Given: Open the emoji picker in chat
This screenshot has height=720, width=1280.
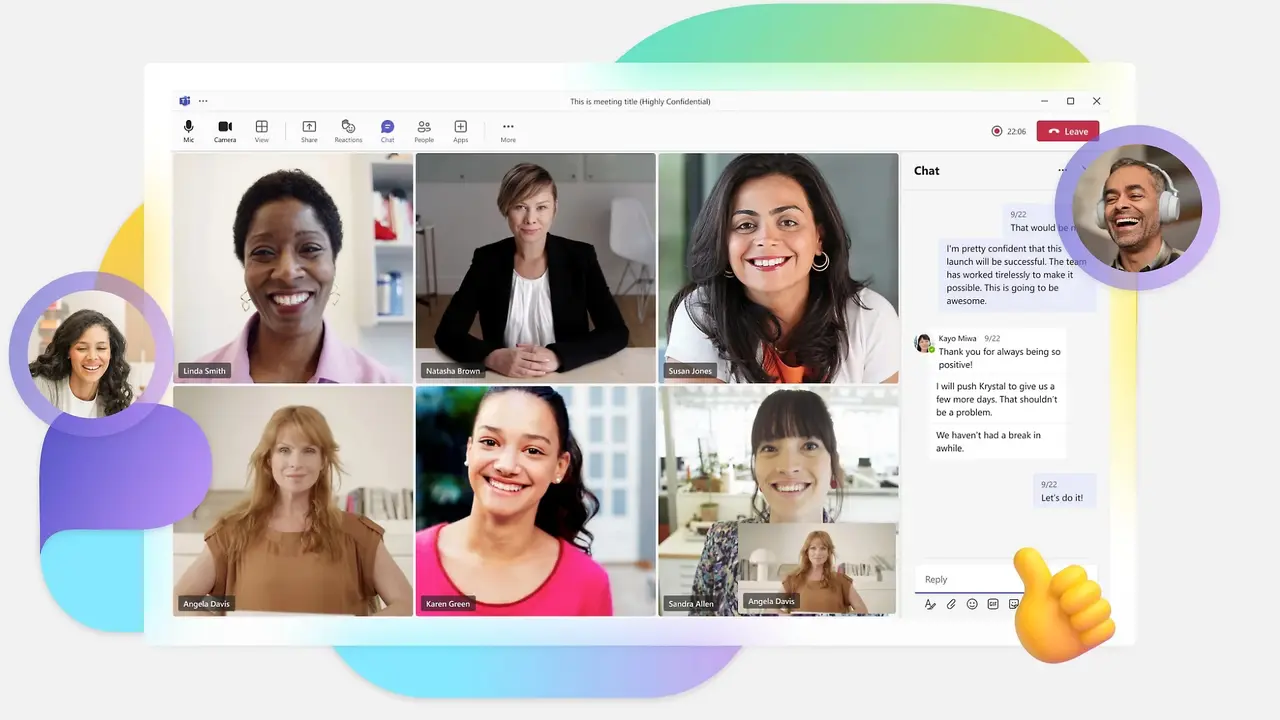Looking at the screenshot, I should point(971,604).
